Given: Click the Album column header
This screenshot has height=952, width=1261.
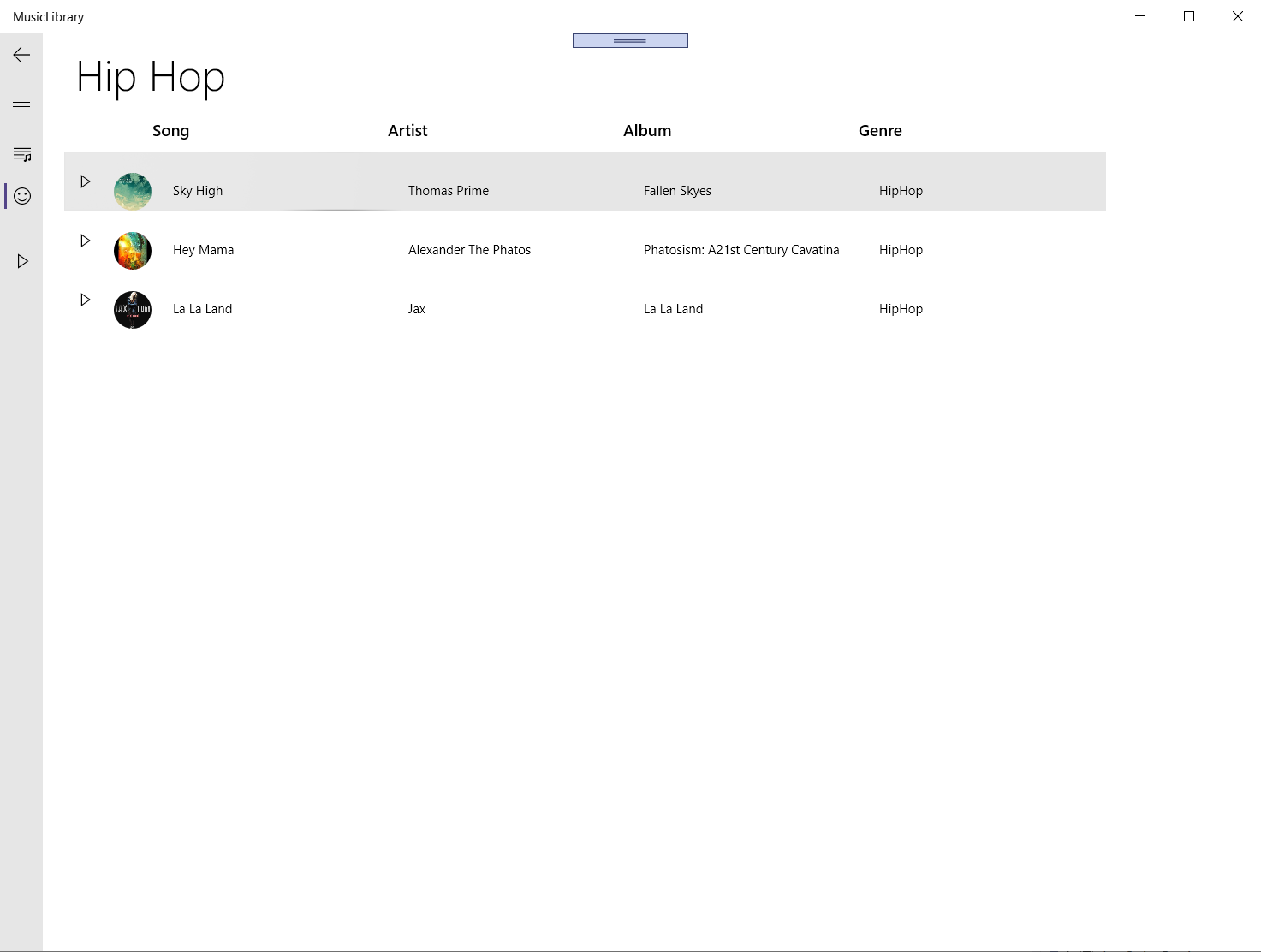Looking at the screenshot, I should pyautogui.click(x=647, y=130).
